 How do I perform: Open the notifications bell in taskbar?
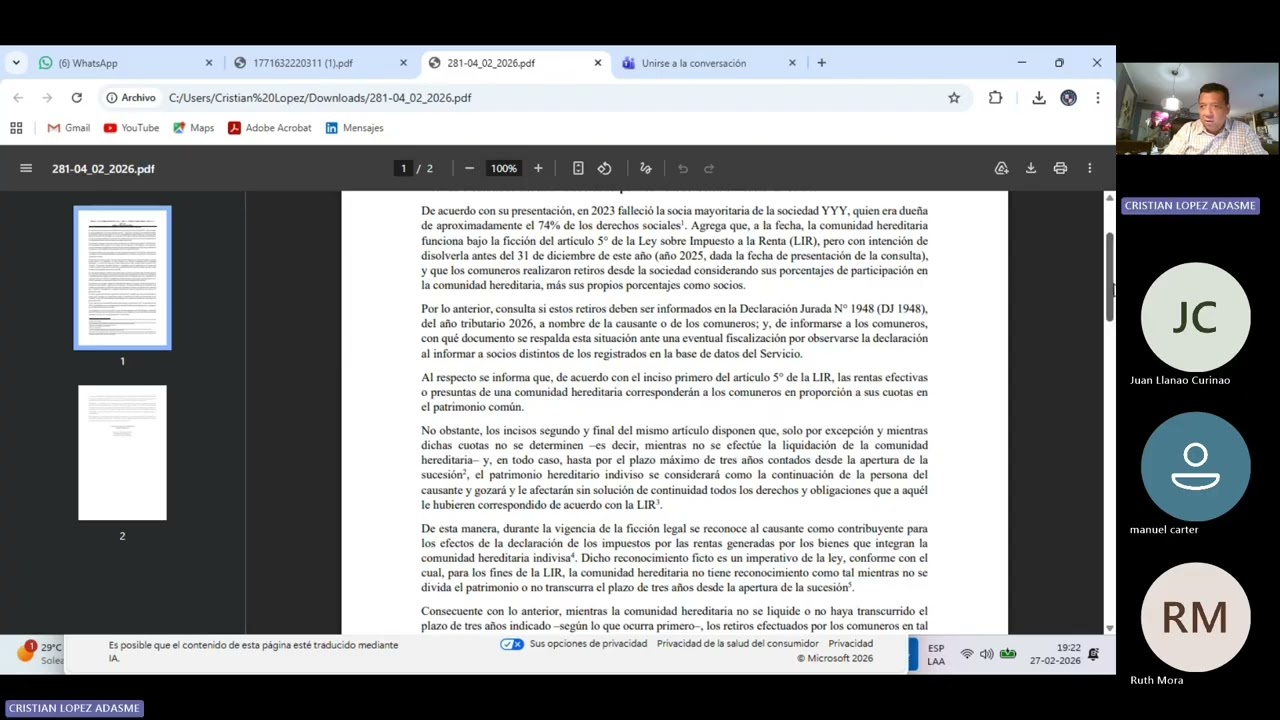click(1093, 654)
